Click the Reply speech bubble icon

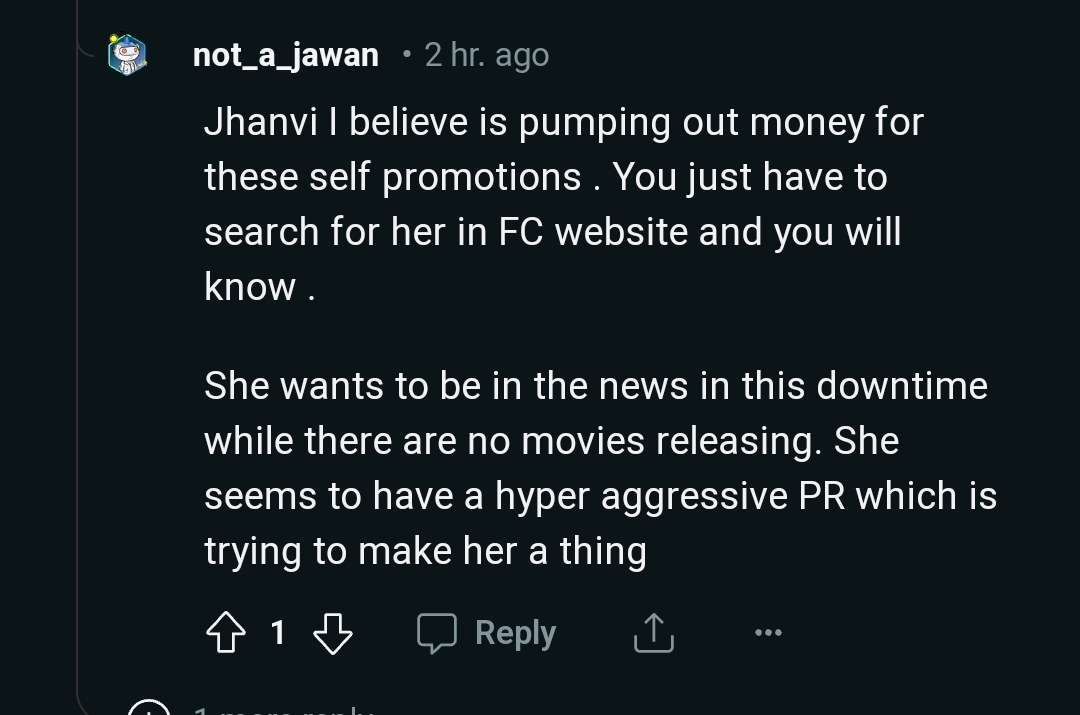(x=440, y=632)
